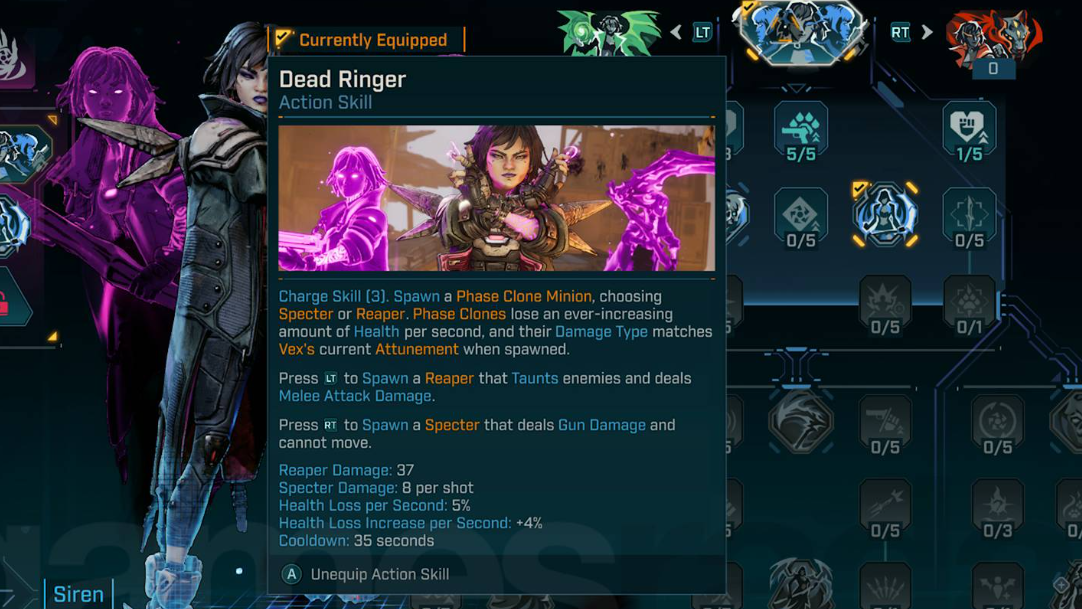1082x609 pixels.
Task: Toggle the checkmark on the blue tree emblem
Action: click(x=747, y=7)
